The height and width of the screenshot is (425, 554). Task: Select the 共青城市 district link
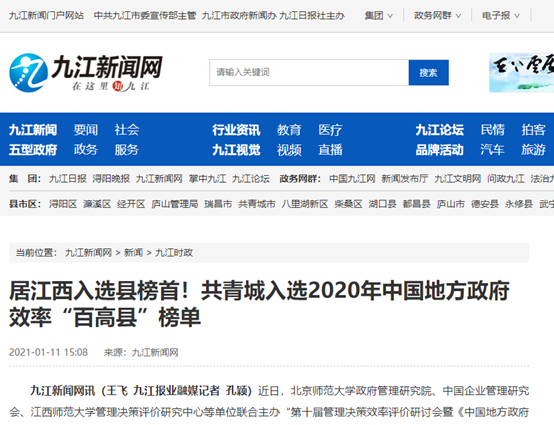(x=257, y=204)
